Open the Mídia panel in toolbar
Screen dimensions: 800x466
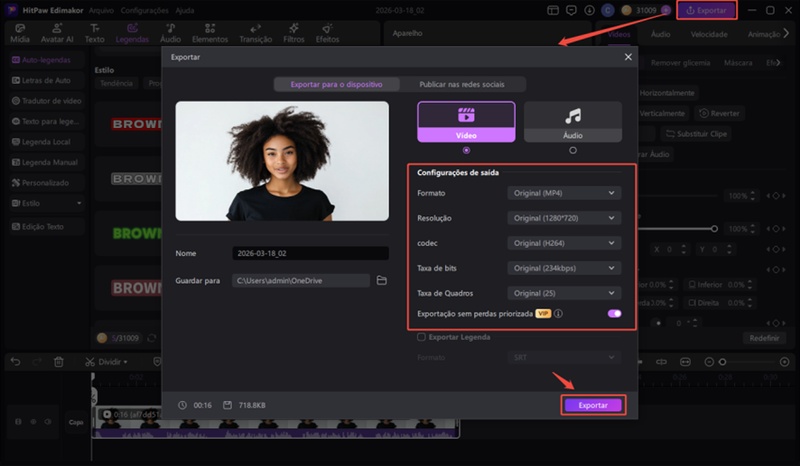pyautogui.click(x=20, y=33)
